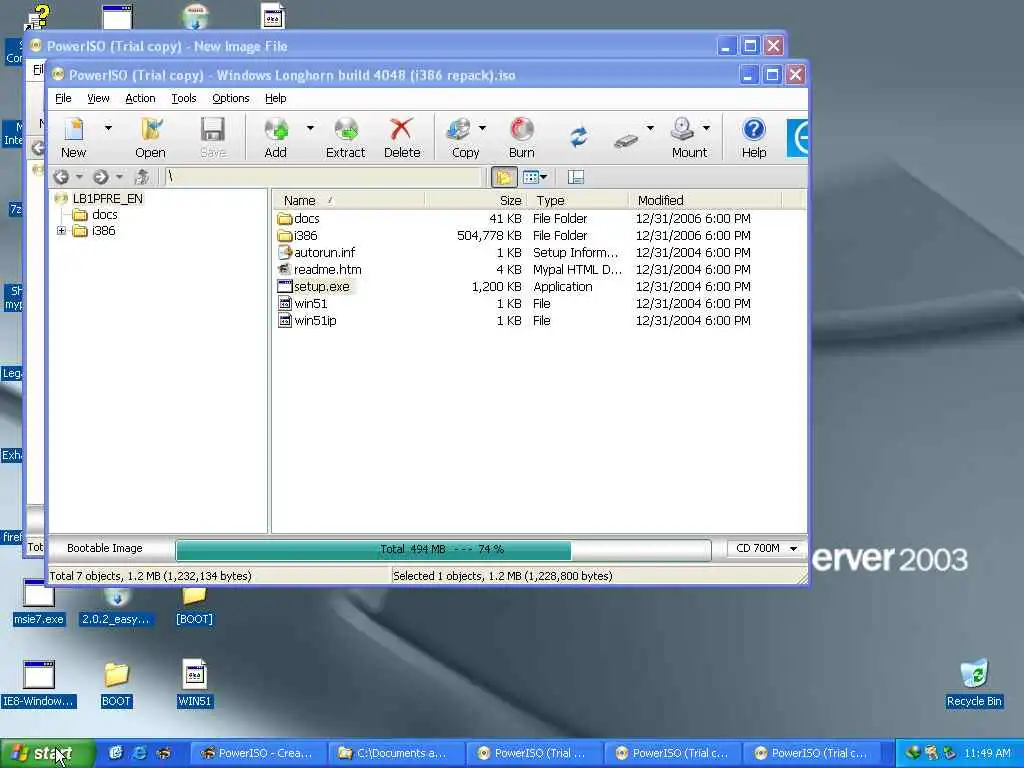This screenshot has width=1024, height=768.
Task: Expand the i386 tree node
Action: (61, 231)
